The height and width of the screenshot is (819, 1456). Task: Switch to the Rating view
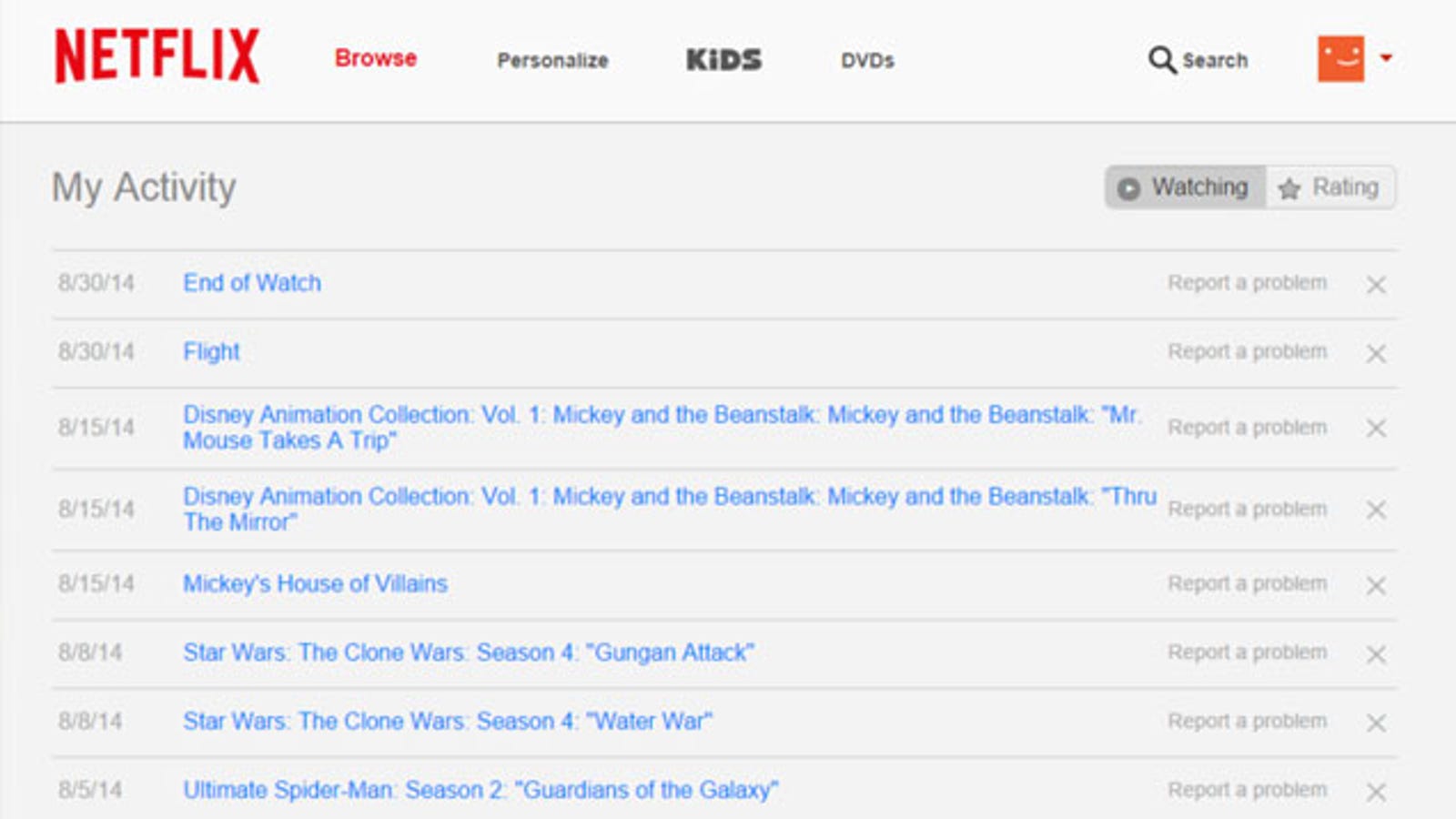click(1330, 187)
